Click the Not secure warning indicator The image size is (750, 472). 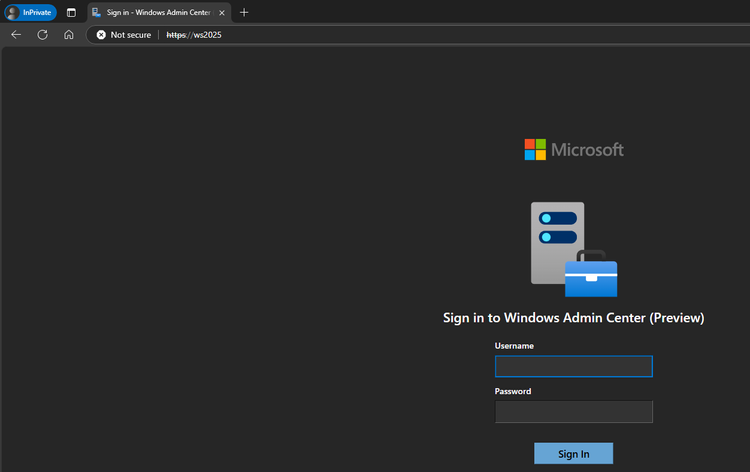coord(124,35)
